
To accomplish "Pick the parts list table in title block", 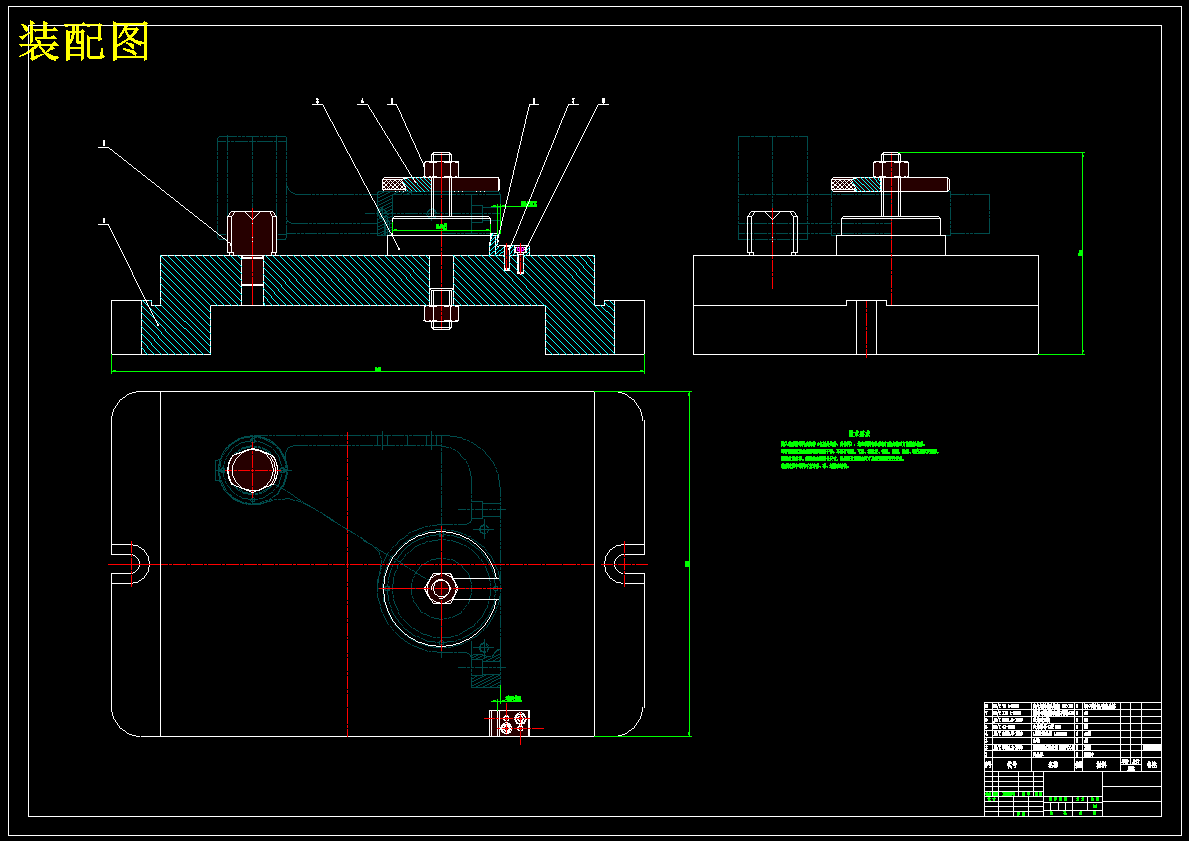I will (x=1072, y=736).
